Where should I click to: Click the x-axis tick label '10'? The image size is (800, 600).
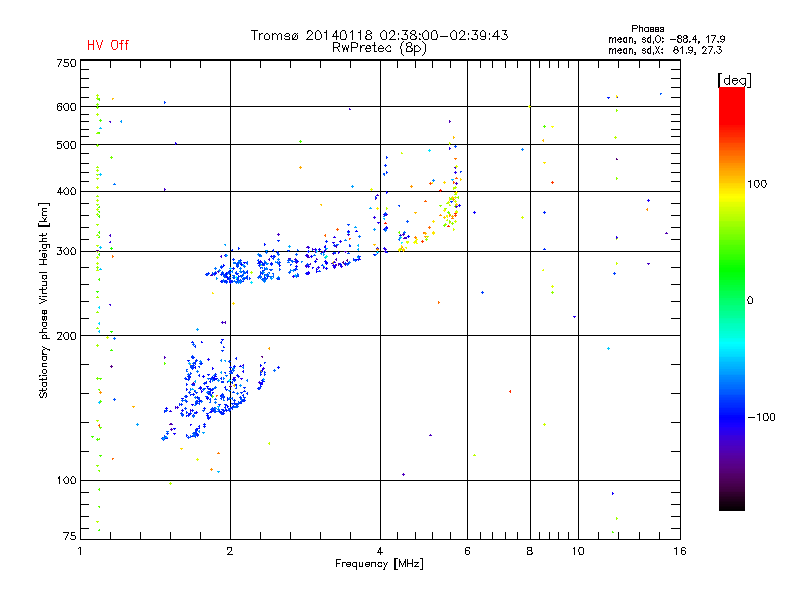click(578, 551)
